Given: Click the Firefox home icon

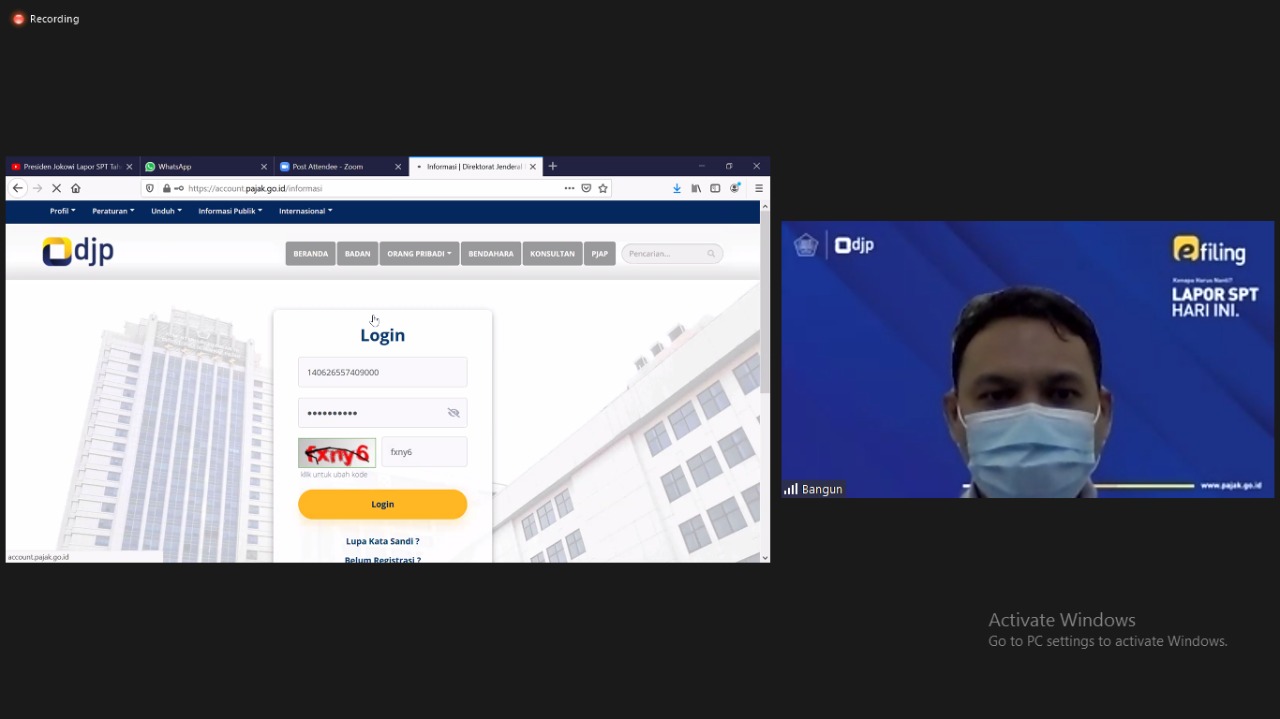Looking at the screenshot, I should point(75,188).
